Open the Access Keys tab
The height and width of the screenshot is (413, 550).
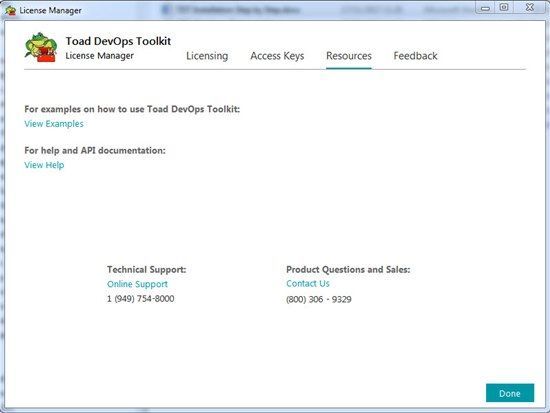[277, 56]
